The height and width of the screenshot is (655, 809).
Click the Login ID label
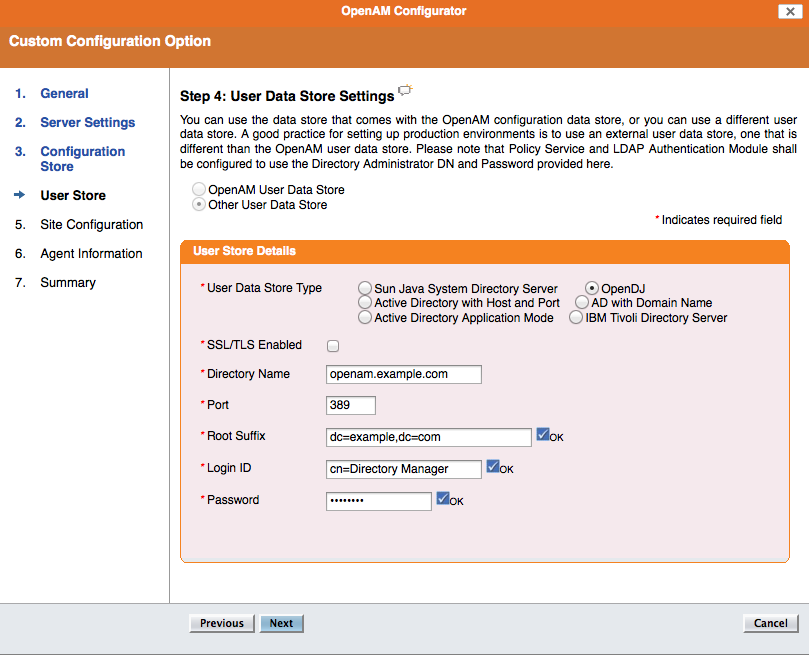click(229, 468)
